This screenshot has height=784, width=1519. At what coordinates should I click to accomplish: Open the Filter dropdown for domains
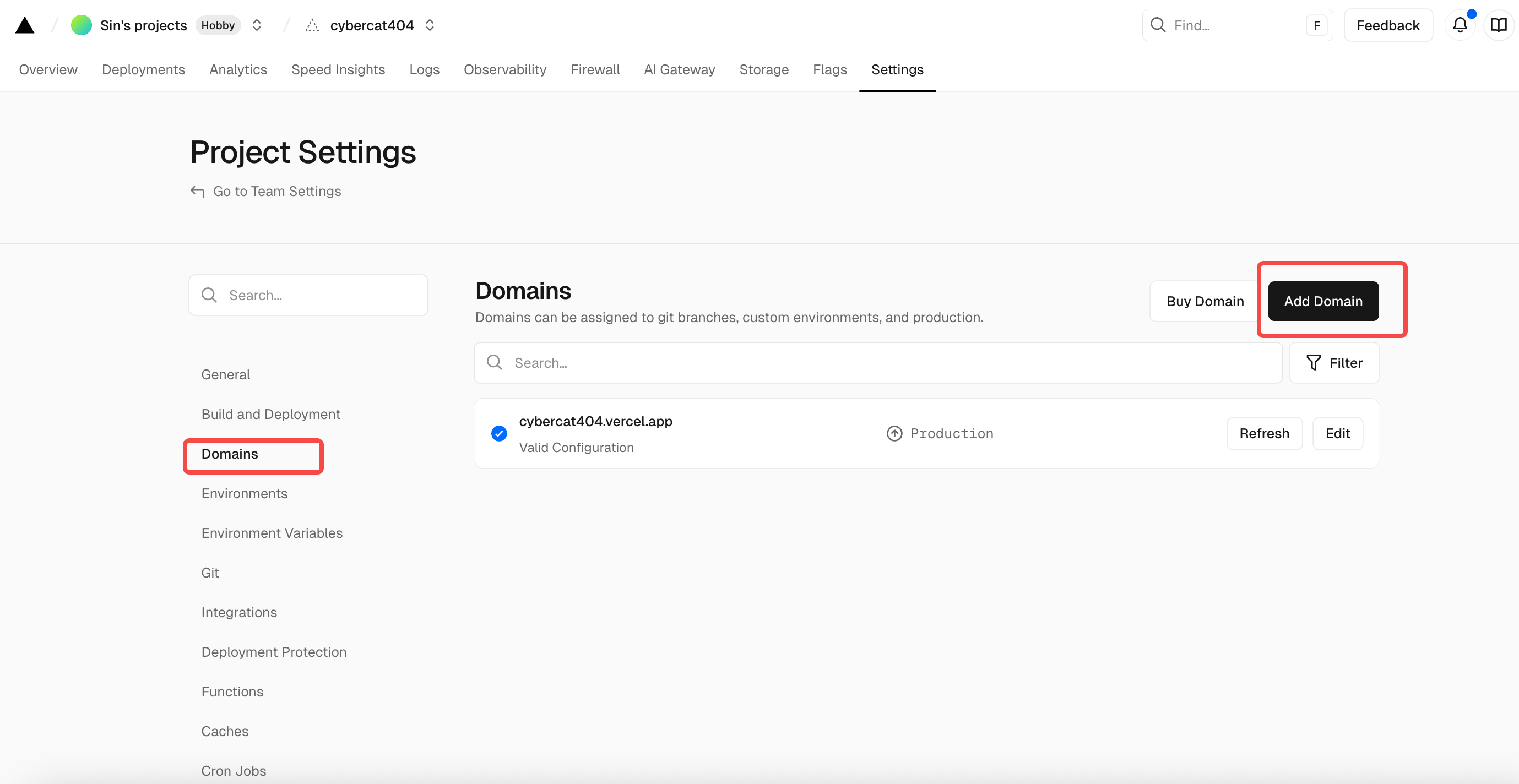coord(1334,363)
